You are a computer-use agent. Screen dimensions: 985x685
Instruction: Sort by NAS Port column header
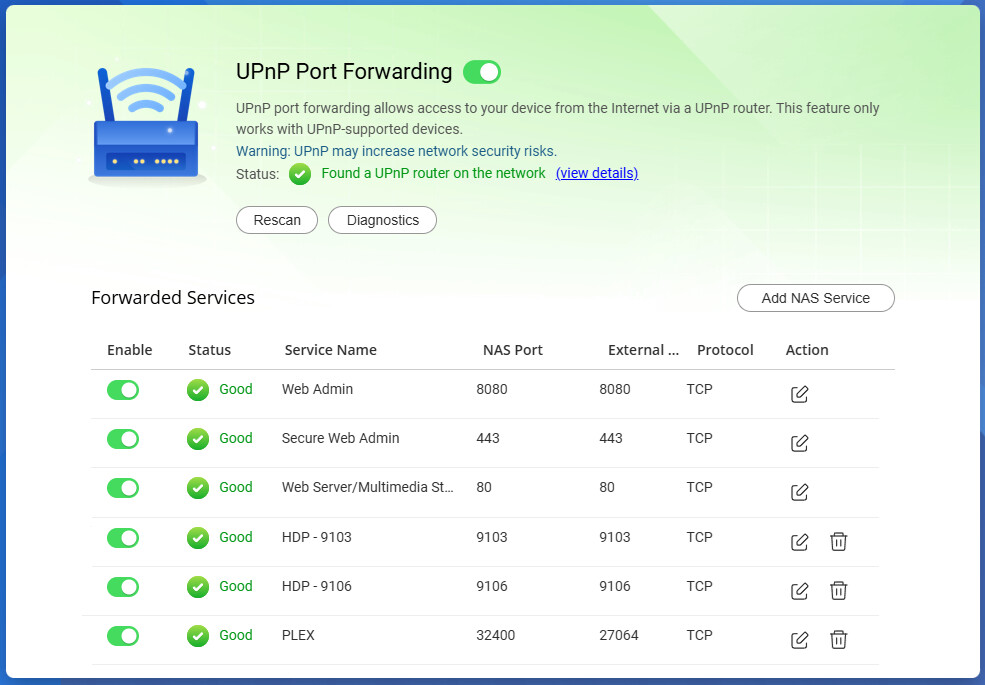(513, 350)
